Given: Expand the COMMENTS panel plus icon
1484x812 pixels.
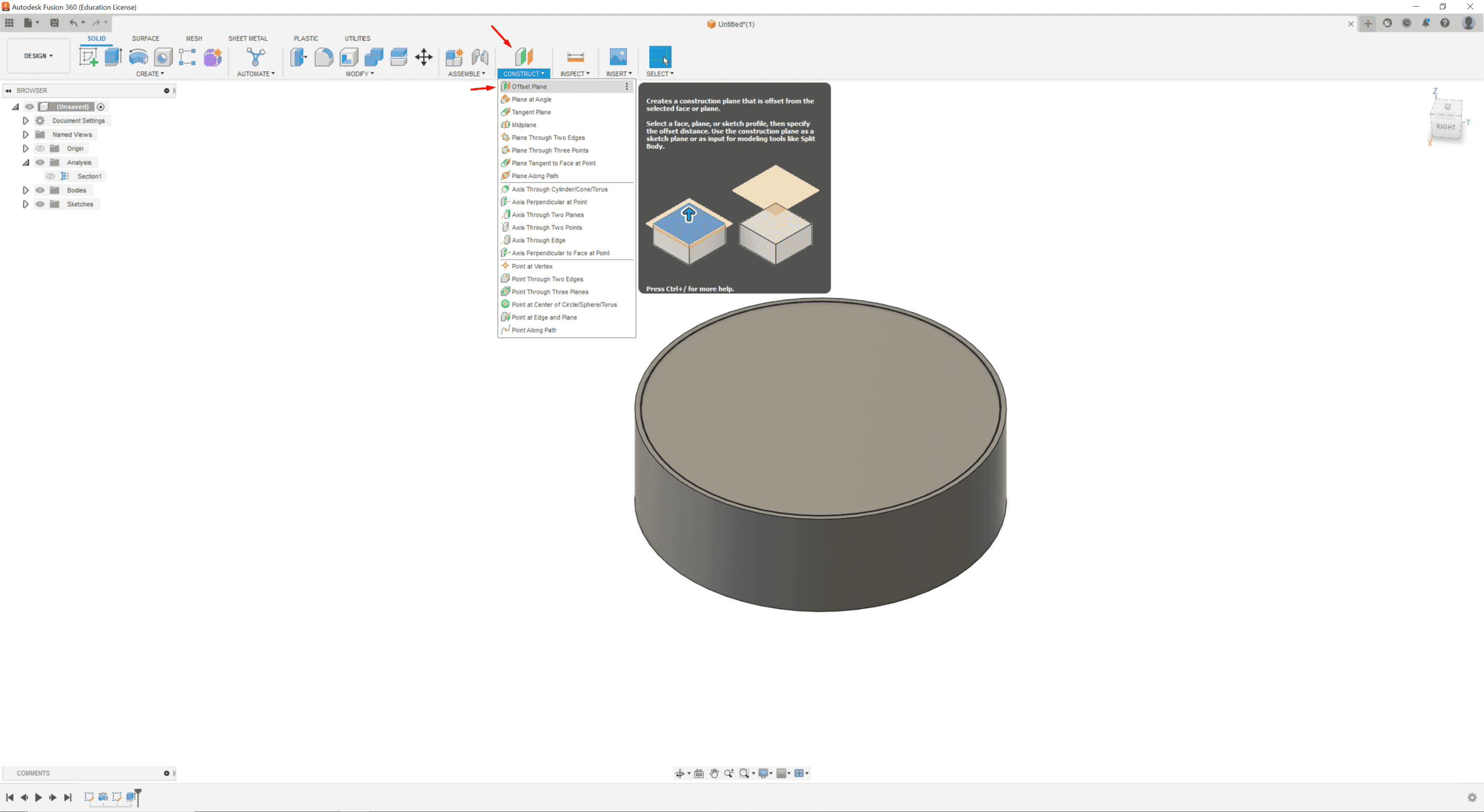Looking at the screenshot, I should (166, 773).
